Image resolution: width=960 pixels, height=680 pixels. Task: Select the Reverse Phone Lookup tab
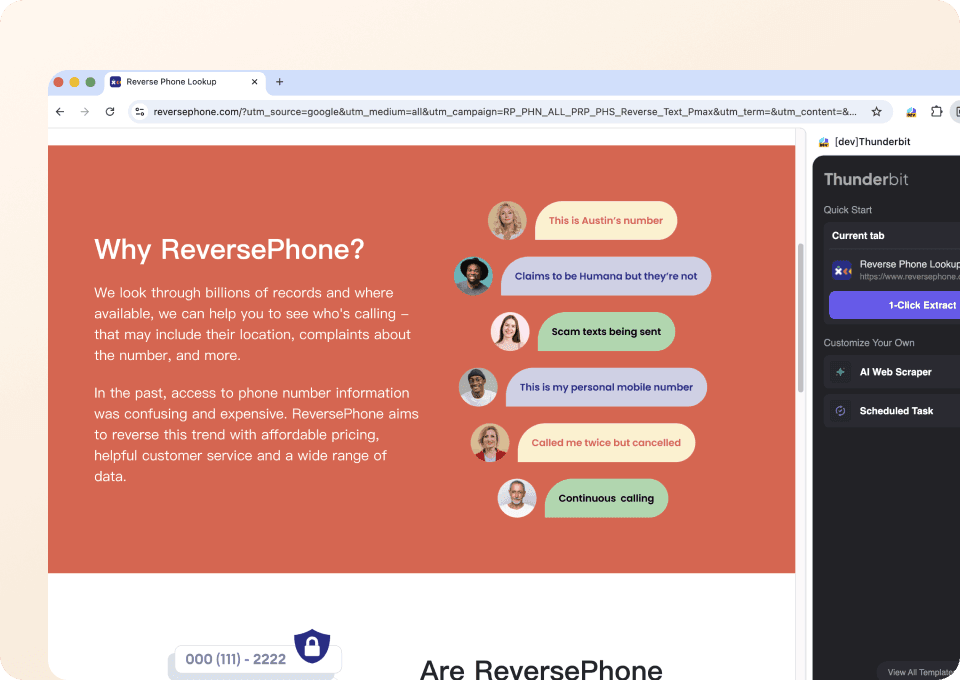[x=185, y=82]
